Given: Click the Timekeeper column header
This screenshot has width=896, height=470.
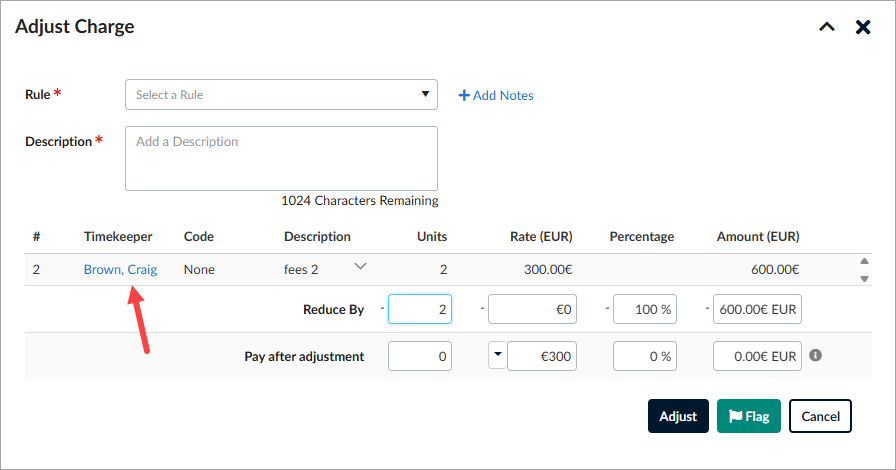Looking at the screenshot, I should coord(118,237).
